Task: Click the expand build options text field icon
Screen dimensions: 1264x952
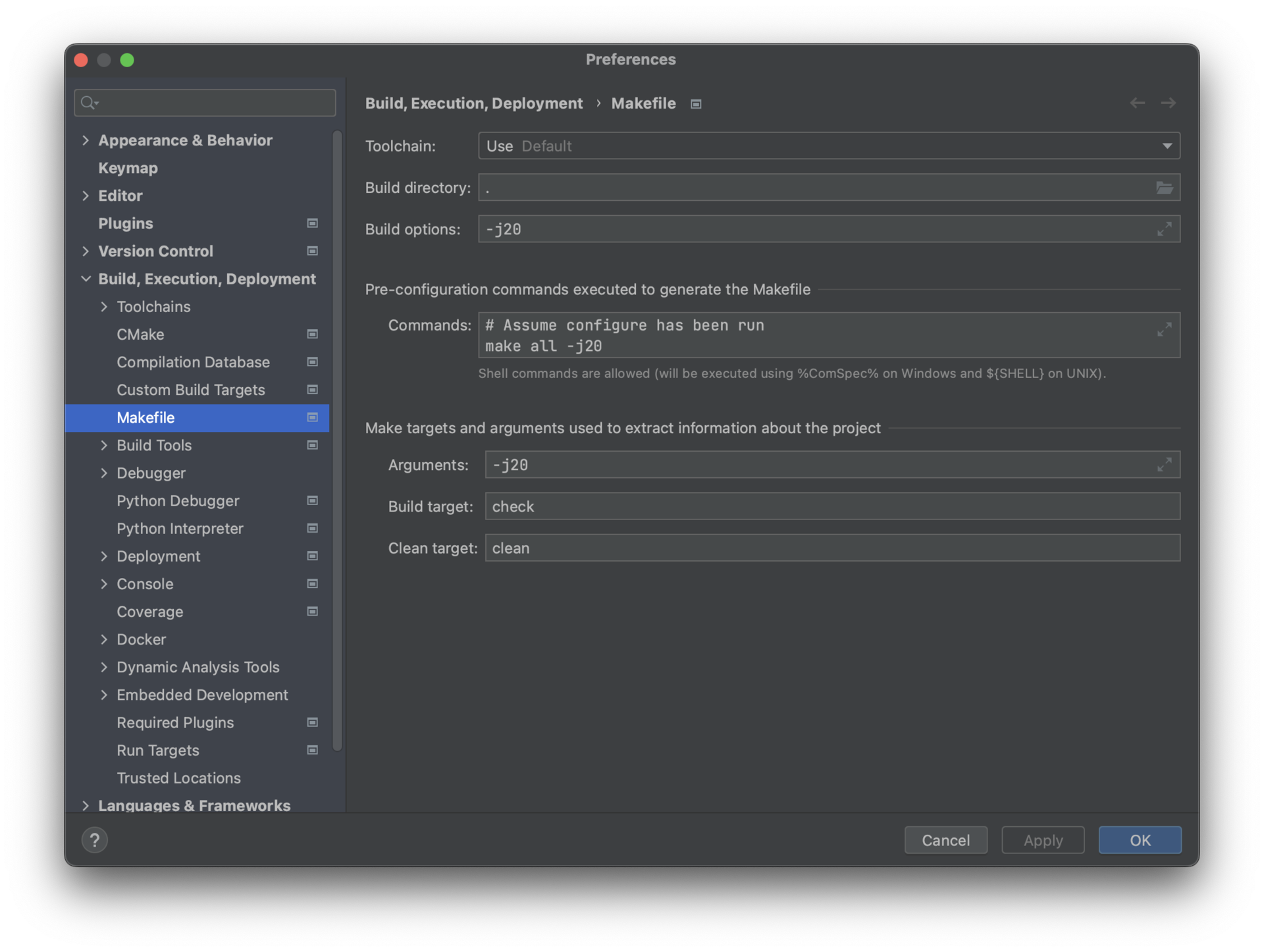Action: pos(1164,228)
